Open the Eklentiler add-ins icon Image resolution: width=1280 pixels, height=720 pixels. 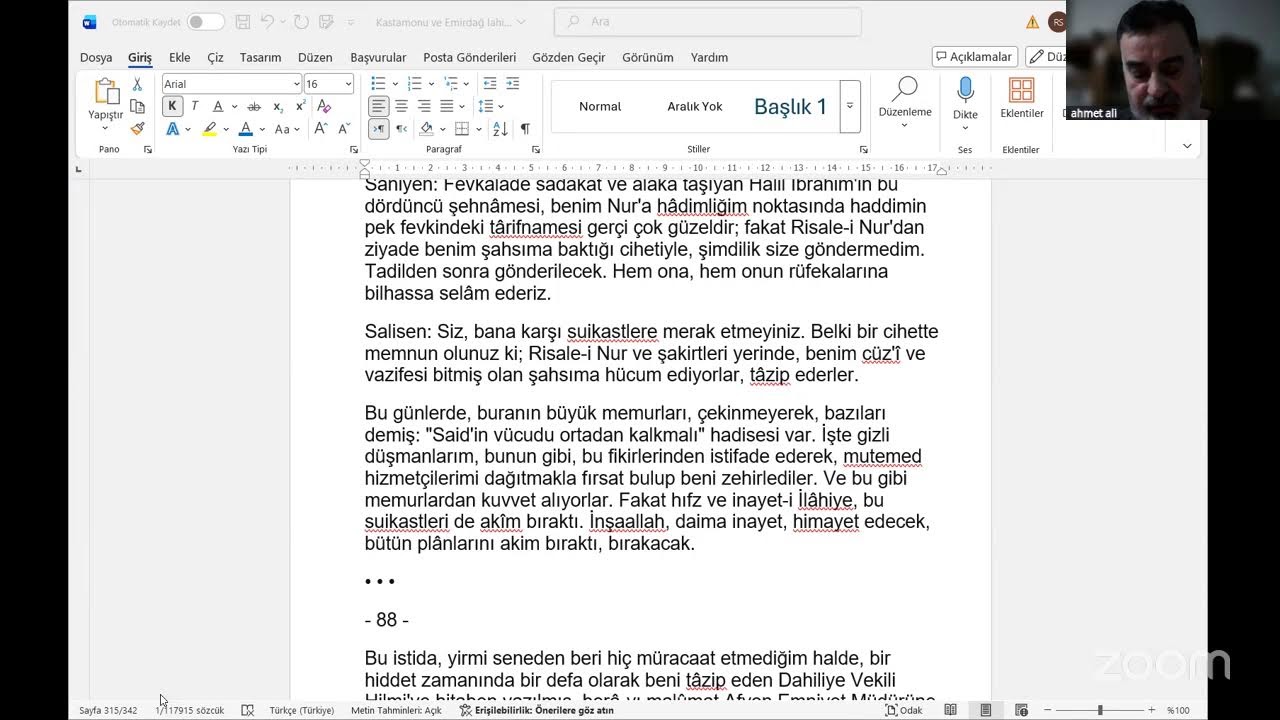click(1021, 91)
